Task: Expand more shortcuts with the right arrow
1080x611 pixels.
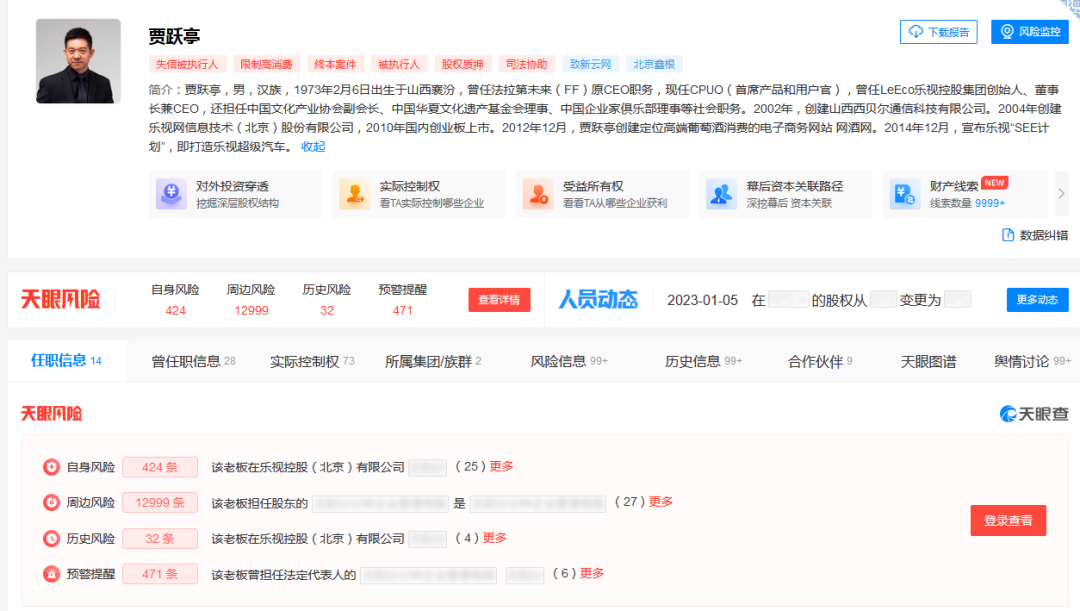Action: pos(1062,192)
